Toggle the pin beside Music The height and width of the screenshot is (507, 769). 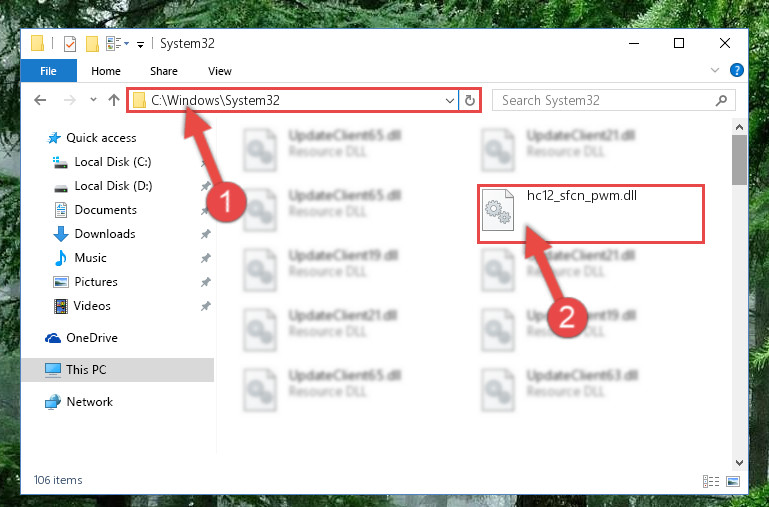click(x=205, y=258)
